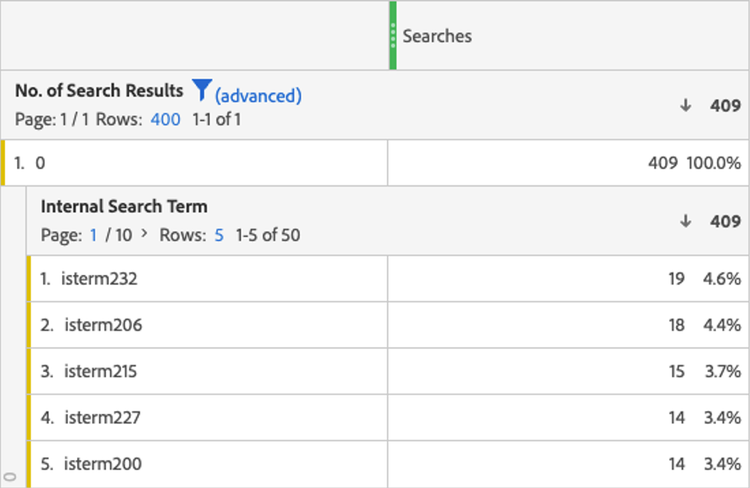Click the small circle at breakdown's bottom-left
Screen dimensions: 750x488
pos(10,476)
